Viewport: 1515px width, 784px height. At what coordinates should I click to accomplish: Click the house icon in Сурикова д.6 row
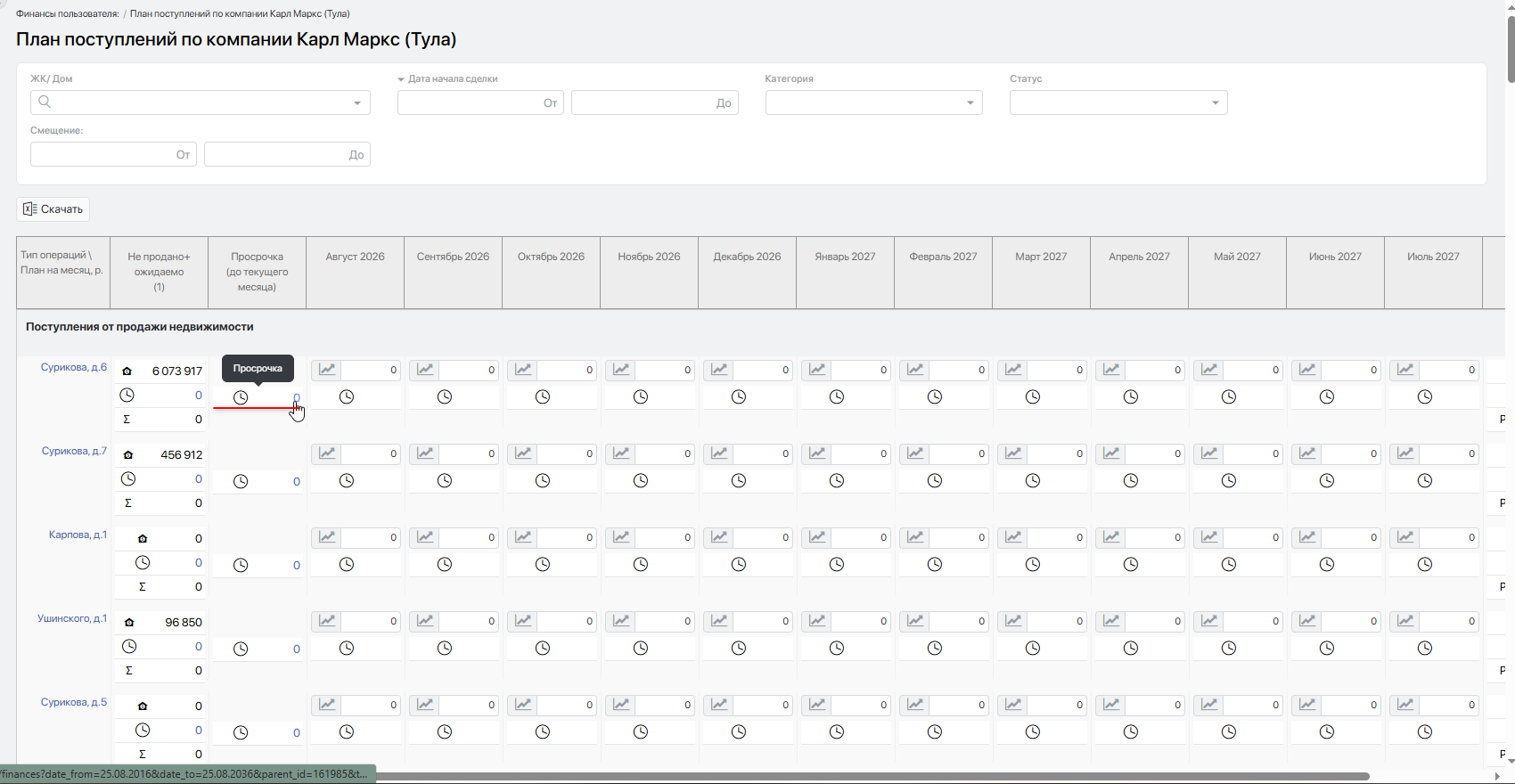(127, 371)
